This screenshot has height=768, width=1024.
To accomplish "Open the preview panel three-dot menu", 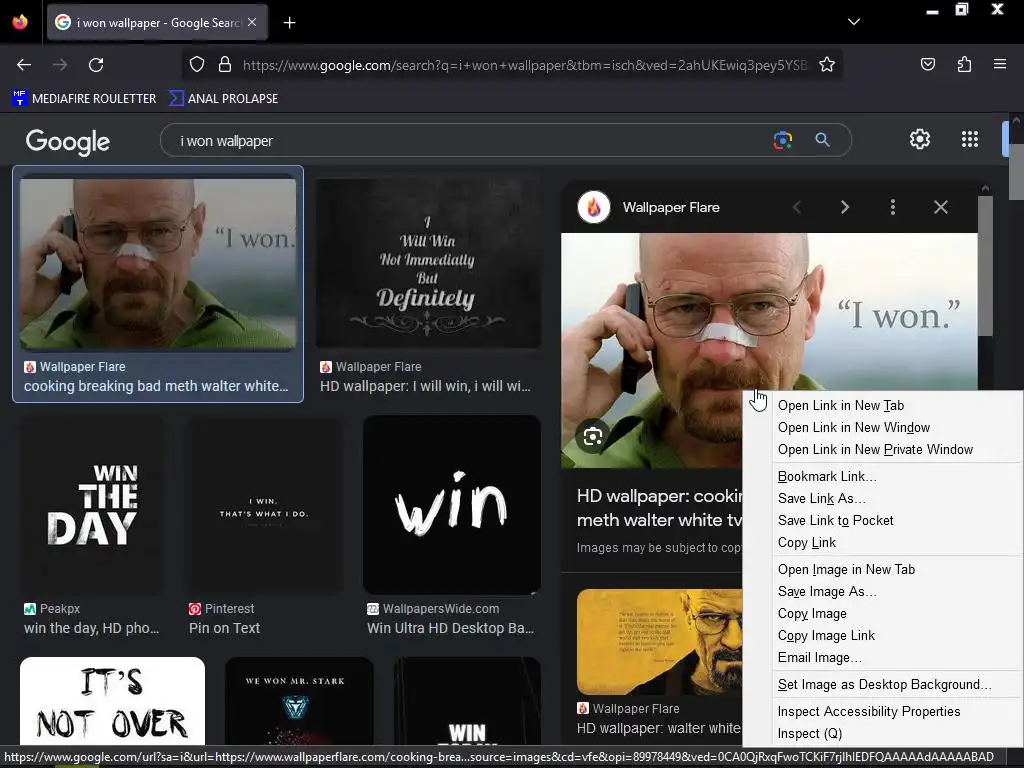I will click(x=893, y=207).
